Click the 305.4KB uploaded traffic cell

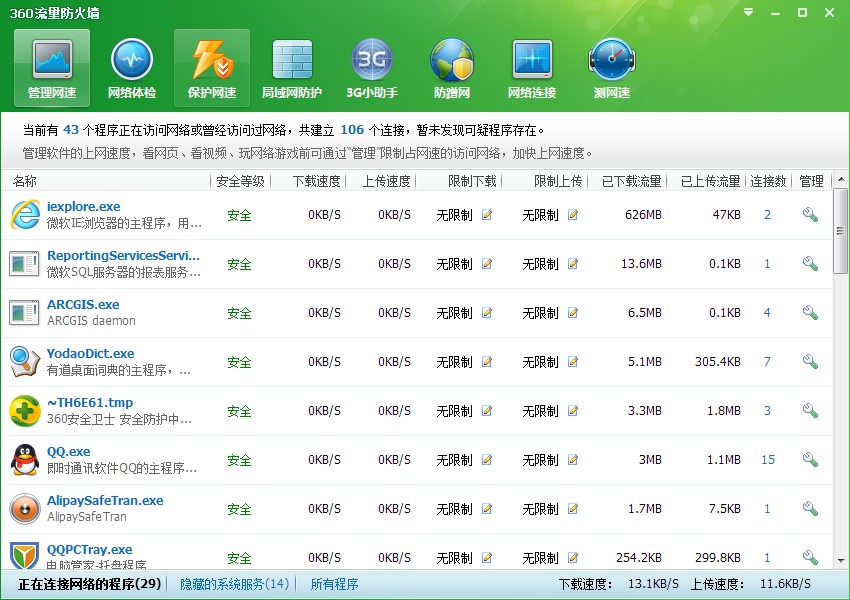718,362
